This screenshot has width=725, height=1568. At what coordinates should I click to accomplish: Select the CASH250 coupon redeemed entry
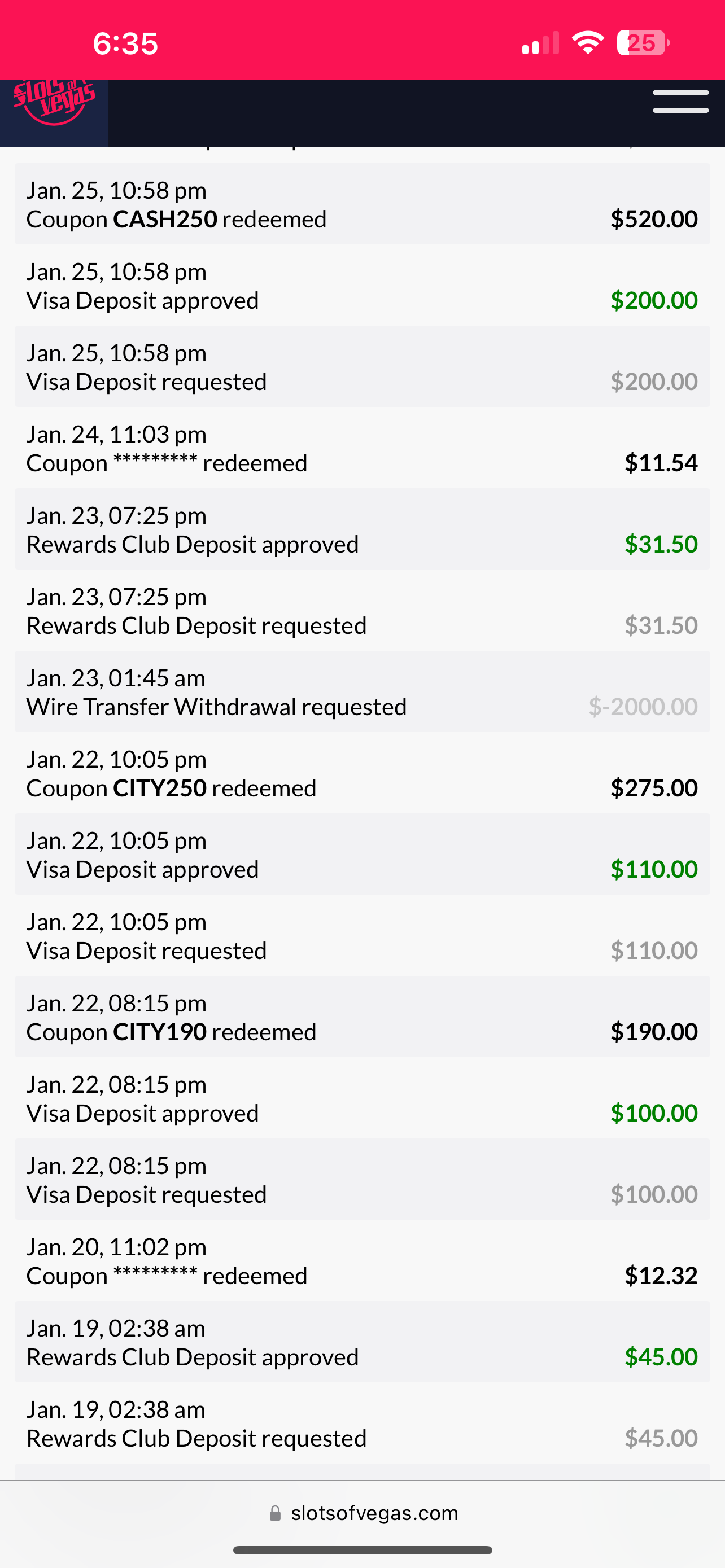click(x=362, y=204)
